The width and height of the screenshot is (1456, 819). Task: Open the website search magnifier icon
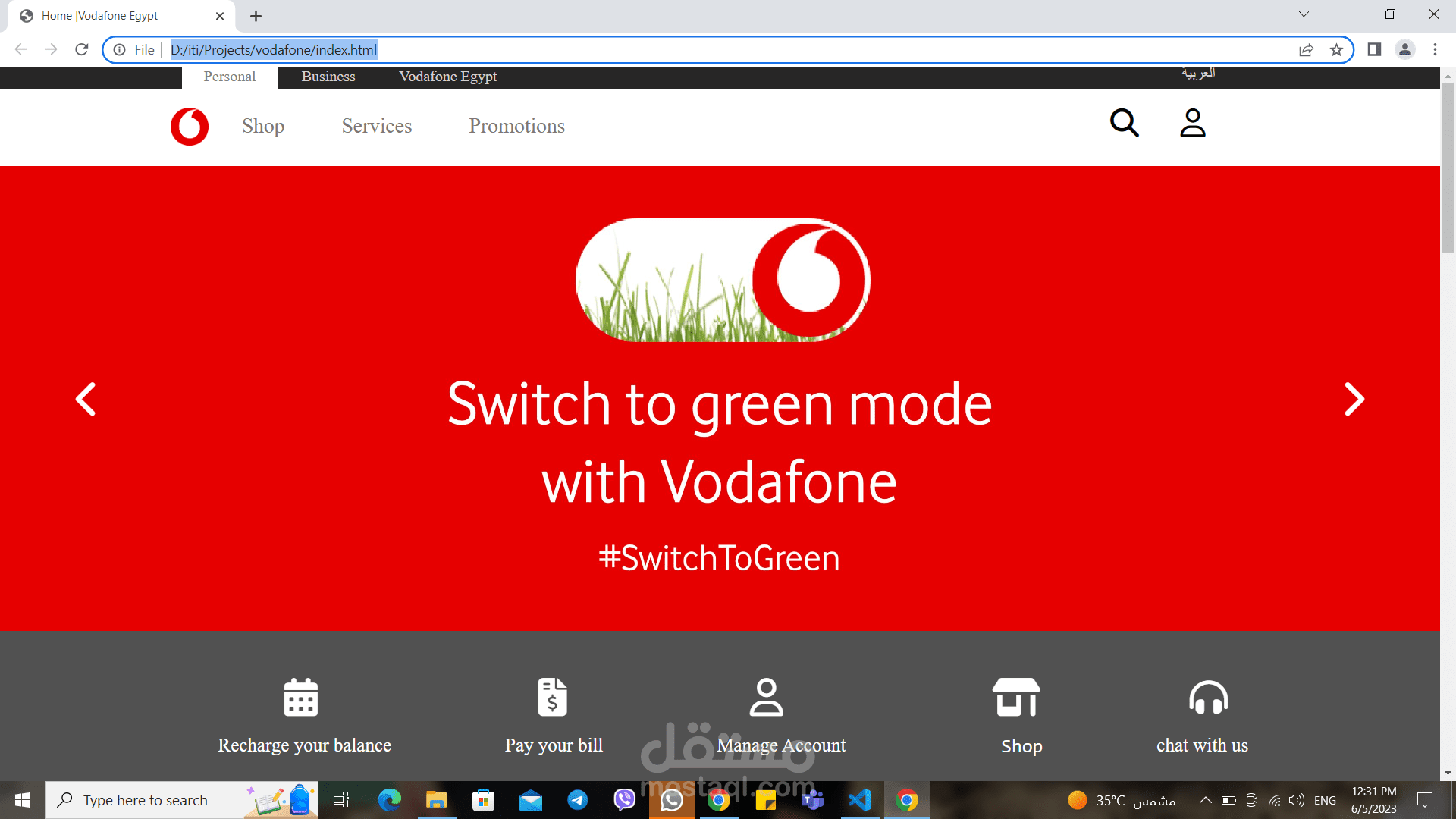click(x=1124, y=123)
